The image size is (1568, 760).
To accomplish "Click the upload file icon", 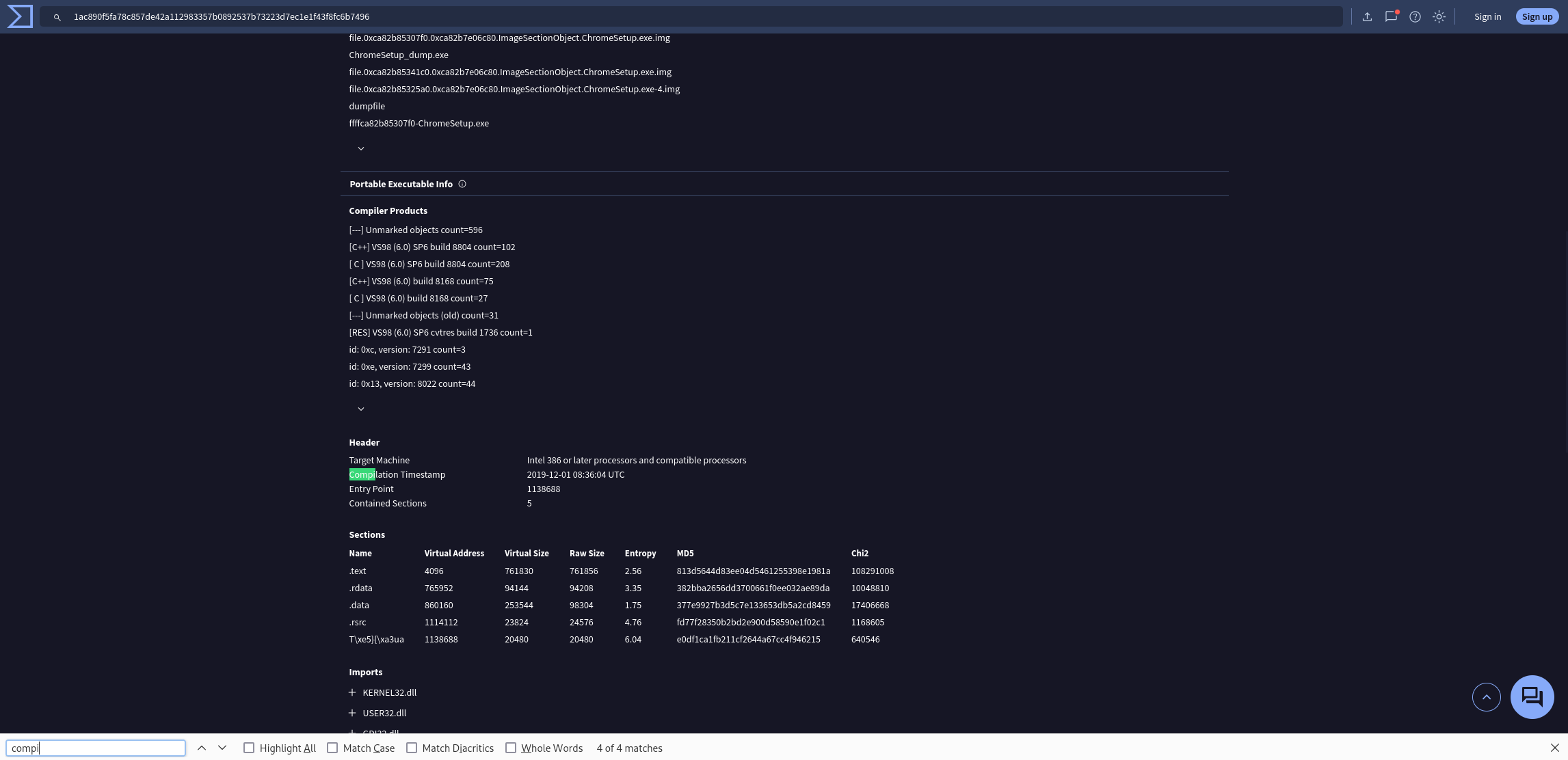I will click(x=1367, y=17).
